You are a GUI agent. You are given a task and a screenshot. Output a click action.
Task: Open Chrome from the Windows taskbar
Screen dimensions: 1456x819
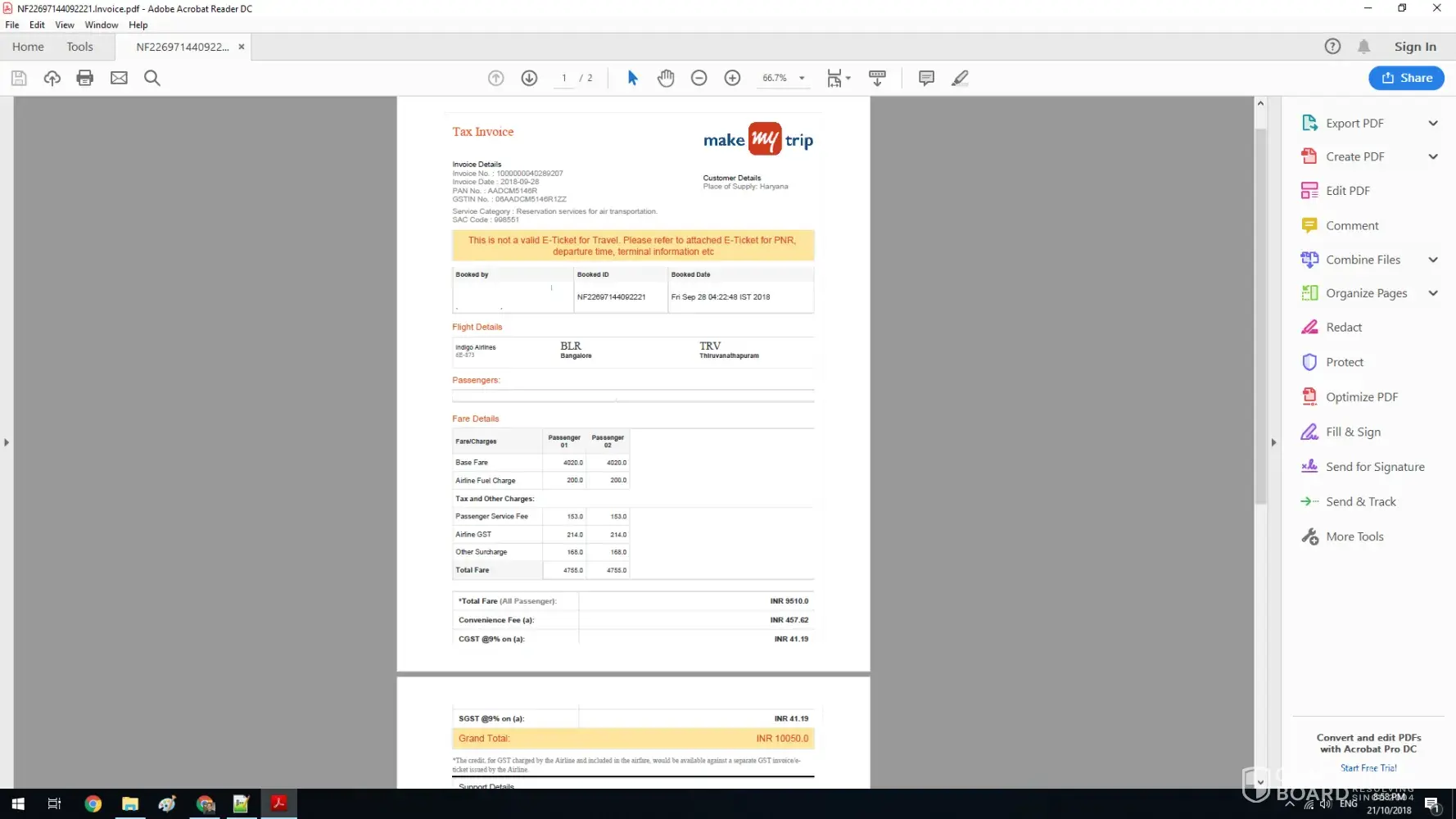coord(93,803)
